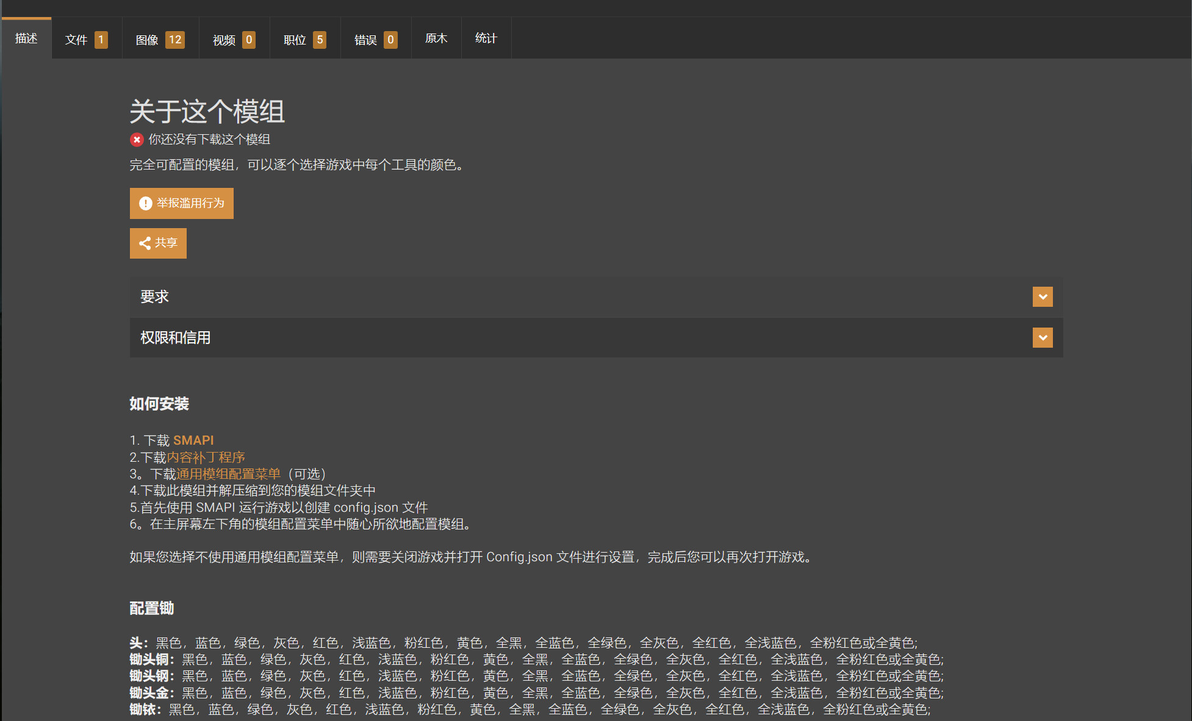Switch to the 原木 tab
This screenshot has height=721, width=1192.
click(436, 38)
